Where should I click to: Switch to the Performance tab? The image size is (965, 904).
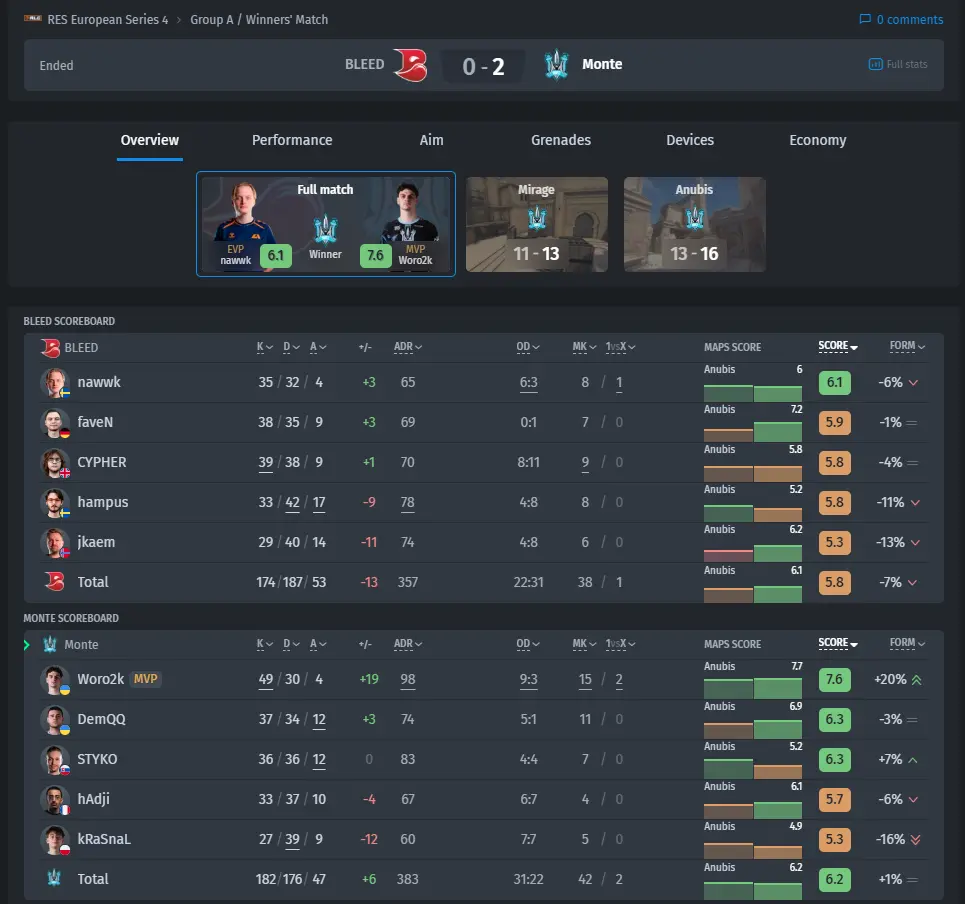pyautogui.click(x=292, y=140)
